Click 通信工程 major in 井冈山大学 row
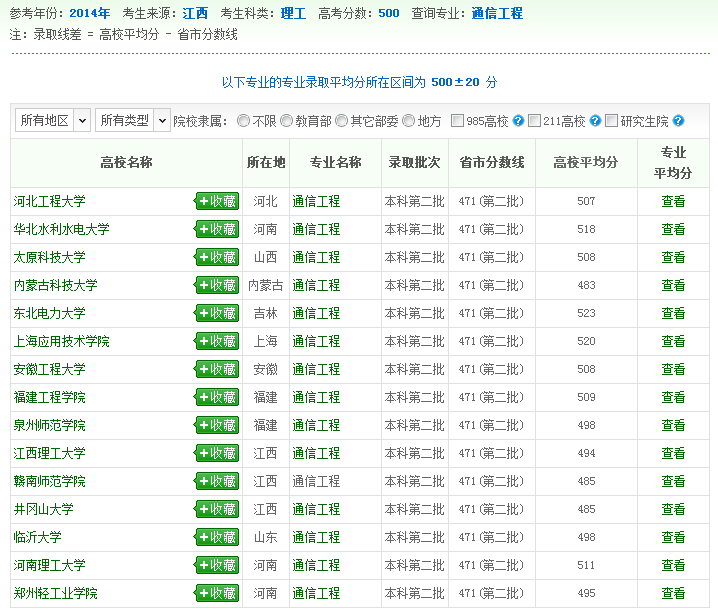 [x=316, y=509]
